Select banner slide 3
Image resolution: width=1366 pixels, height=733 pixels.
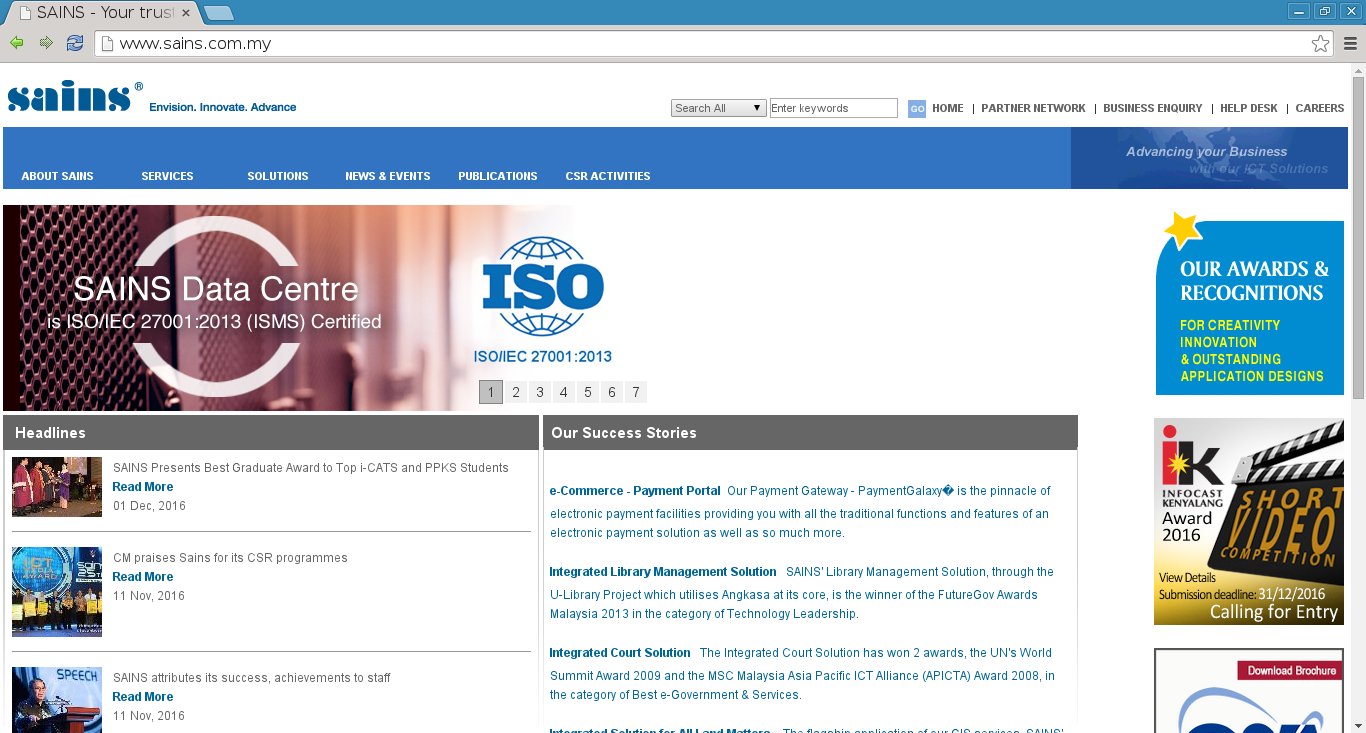[x=540, y=392]
